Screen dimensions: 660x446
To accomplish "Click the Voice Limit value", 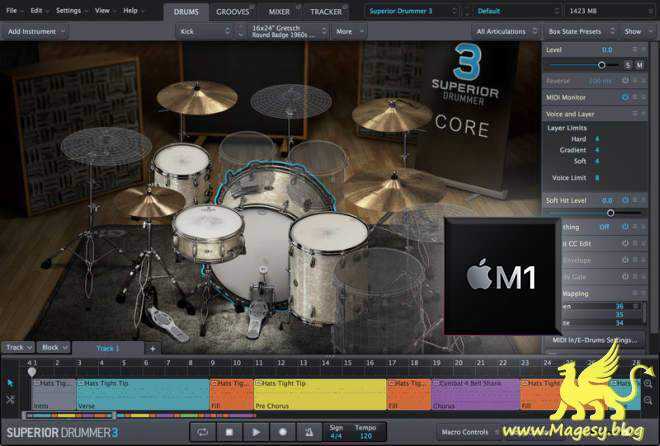I will 597,178.
